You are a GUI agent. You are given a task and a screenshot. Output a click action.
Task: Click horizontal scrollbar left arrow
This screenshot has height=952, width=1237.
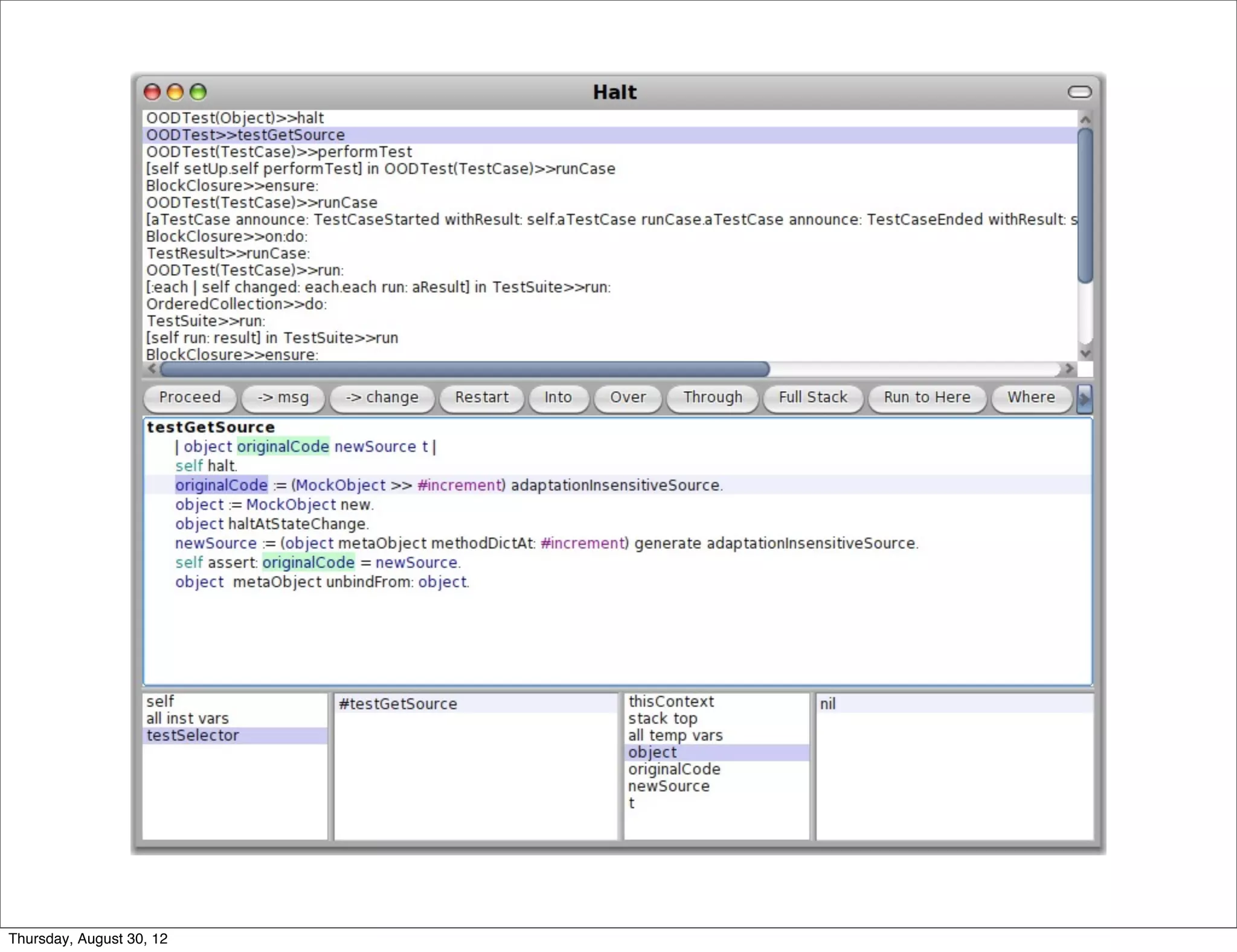(x=152, y=368)
